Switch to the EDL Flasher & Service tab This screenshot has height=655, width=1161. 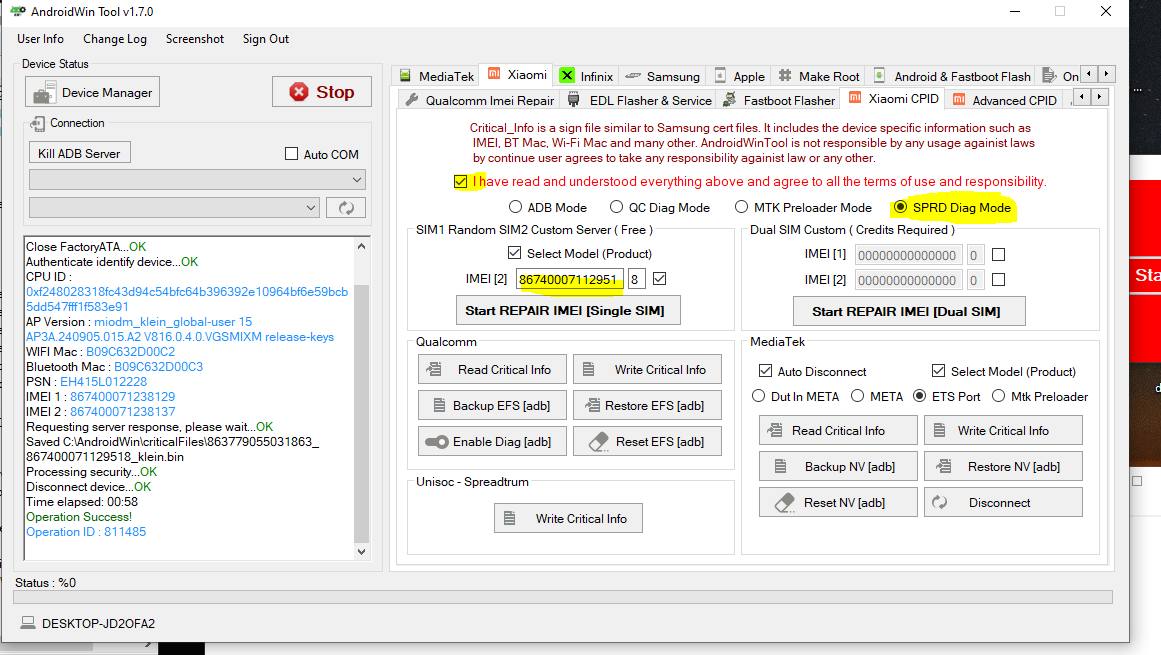point(640,100)
